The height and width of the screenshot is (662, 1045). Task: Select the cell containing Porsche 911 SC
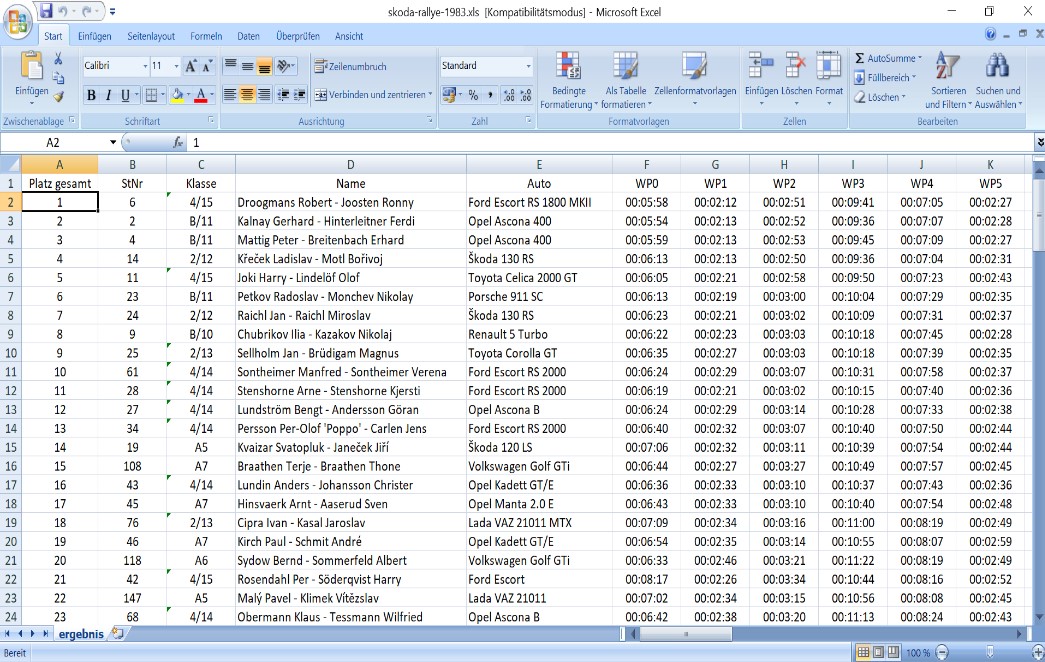click(539, 297)
